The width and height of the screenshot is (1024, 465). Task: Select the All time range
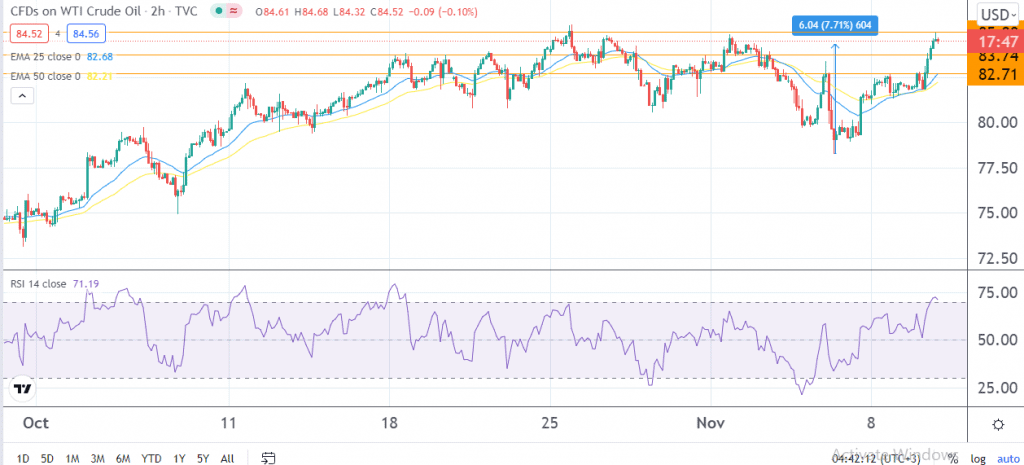coord(227,458)
